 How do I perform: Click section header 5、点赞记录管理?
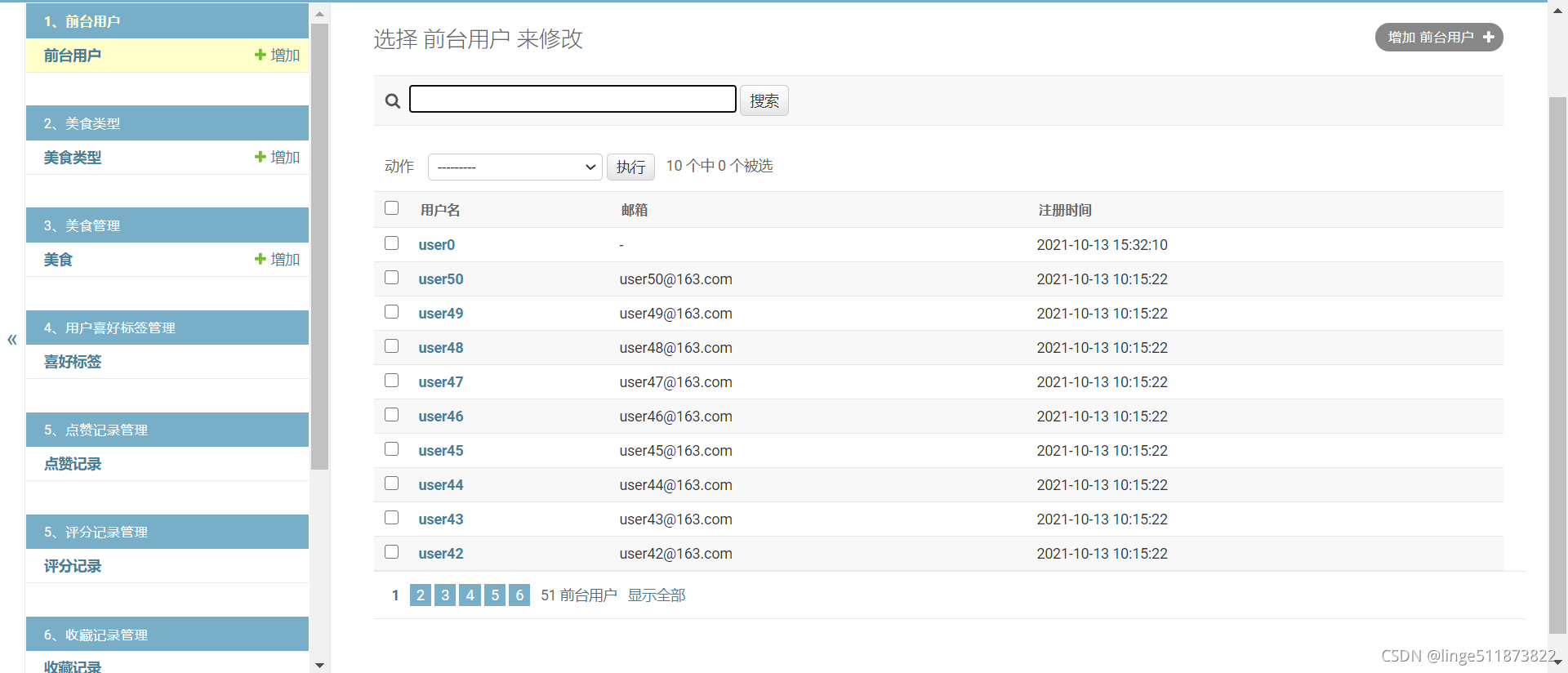[x=167, y=430]
